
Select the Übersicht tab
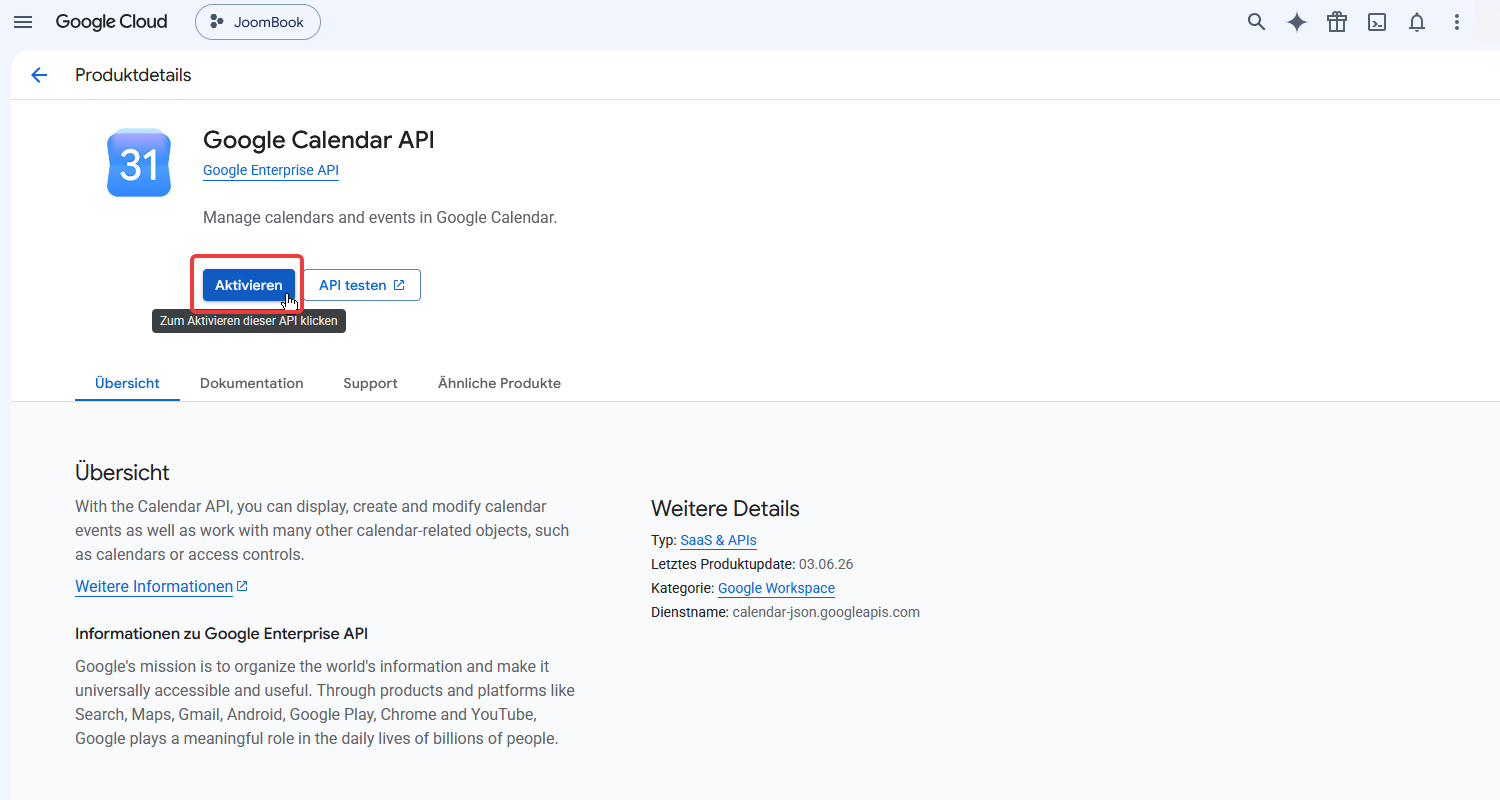click(x=127, y=383)
